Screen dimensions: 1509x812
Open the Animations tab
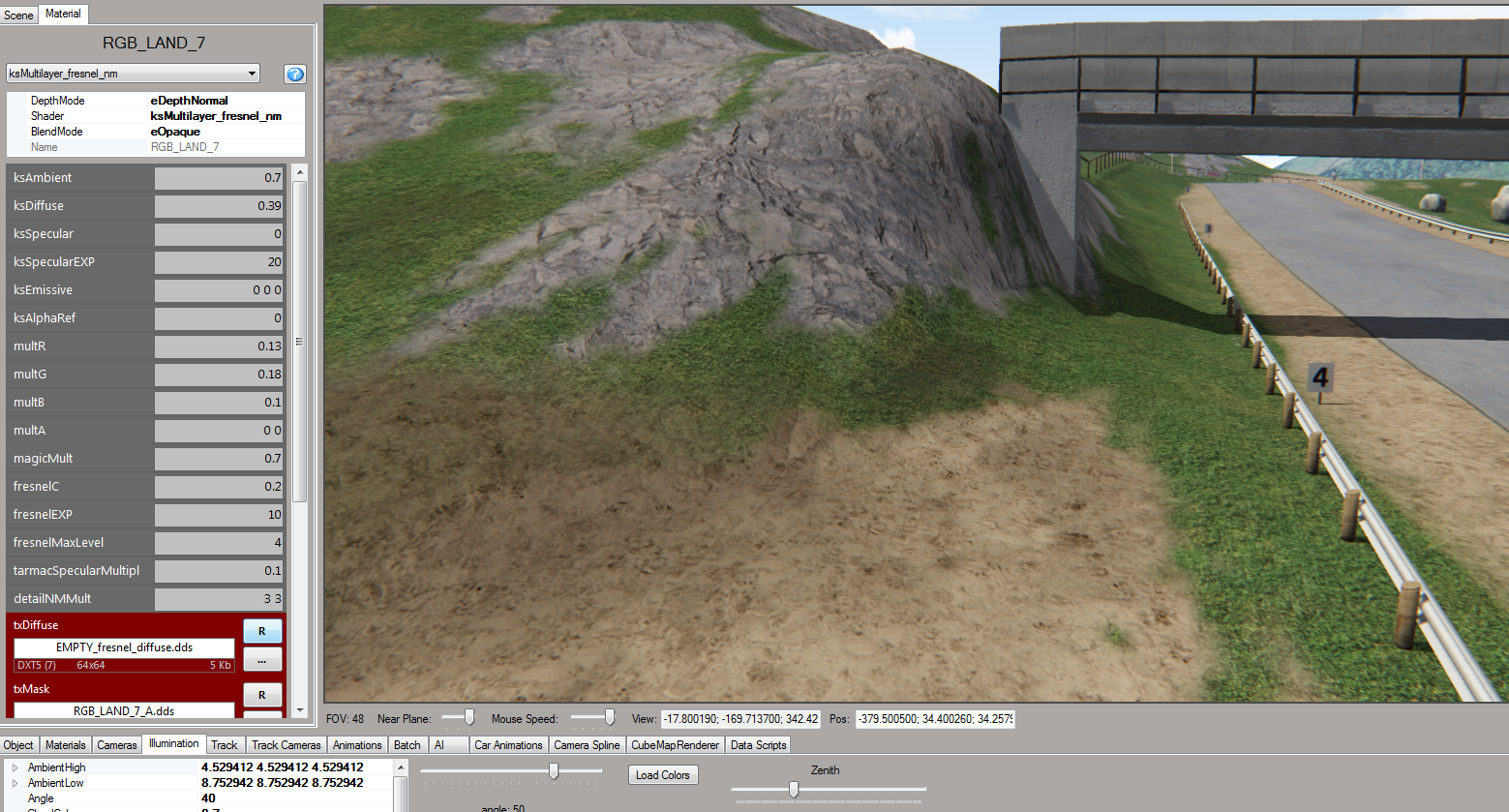point(357,745)
